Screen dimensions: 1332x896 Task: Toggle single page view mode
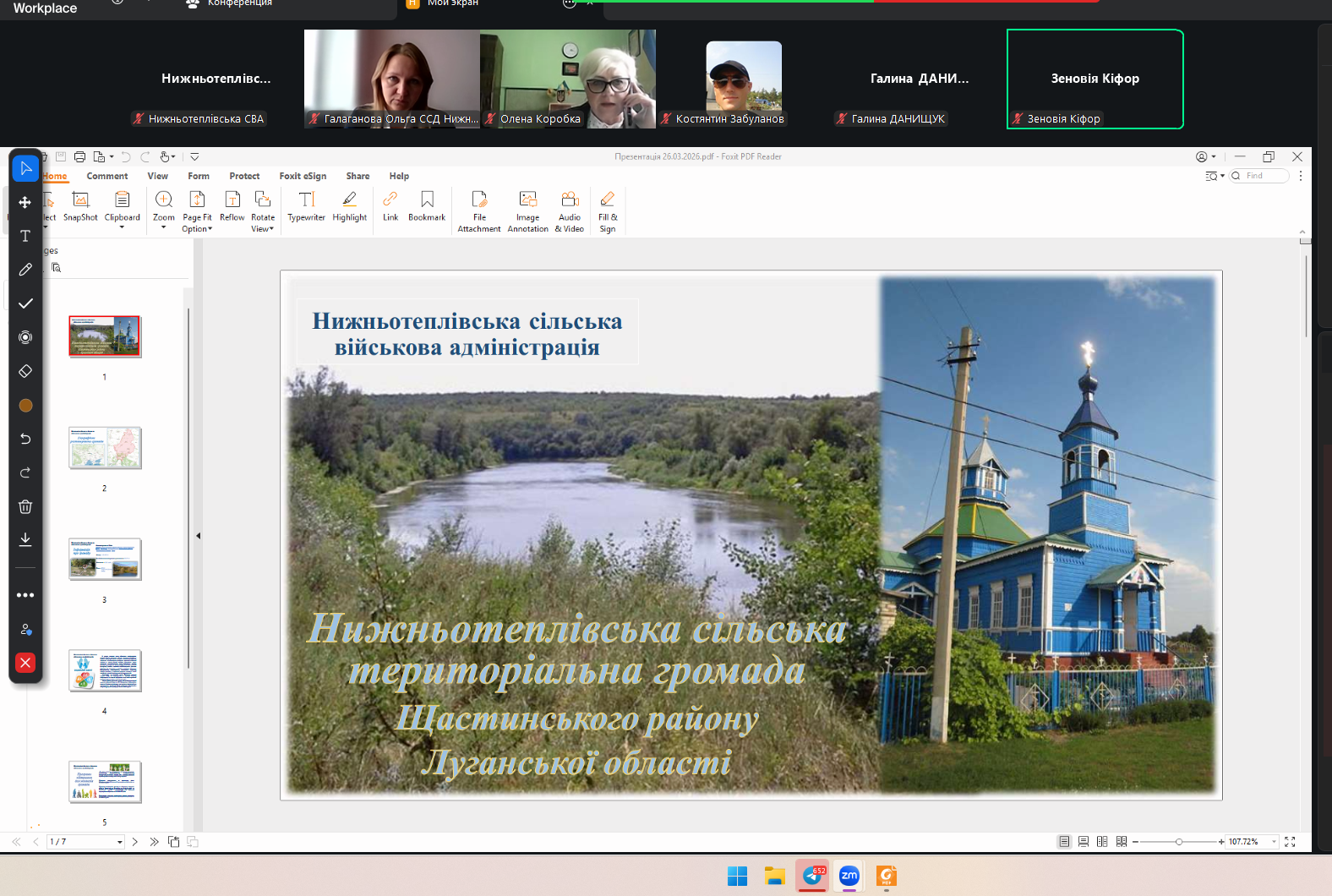pos(1064,842)
